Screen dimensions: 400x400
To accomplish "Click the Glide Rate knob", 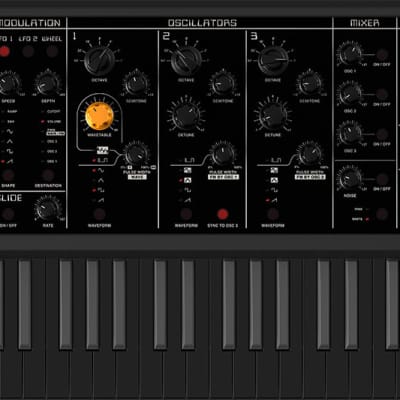I will [x=48, y=209].
